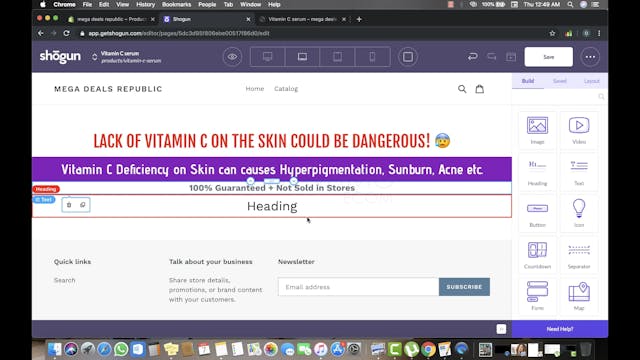The image size is (640, 360).
Task: Open the store Catalog link
Action: coord(286,89)
